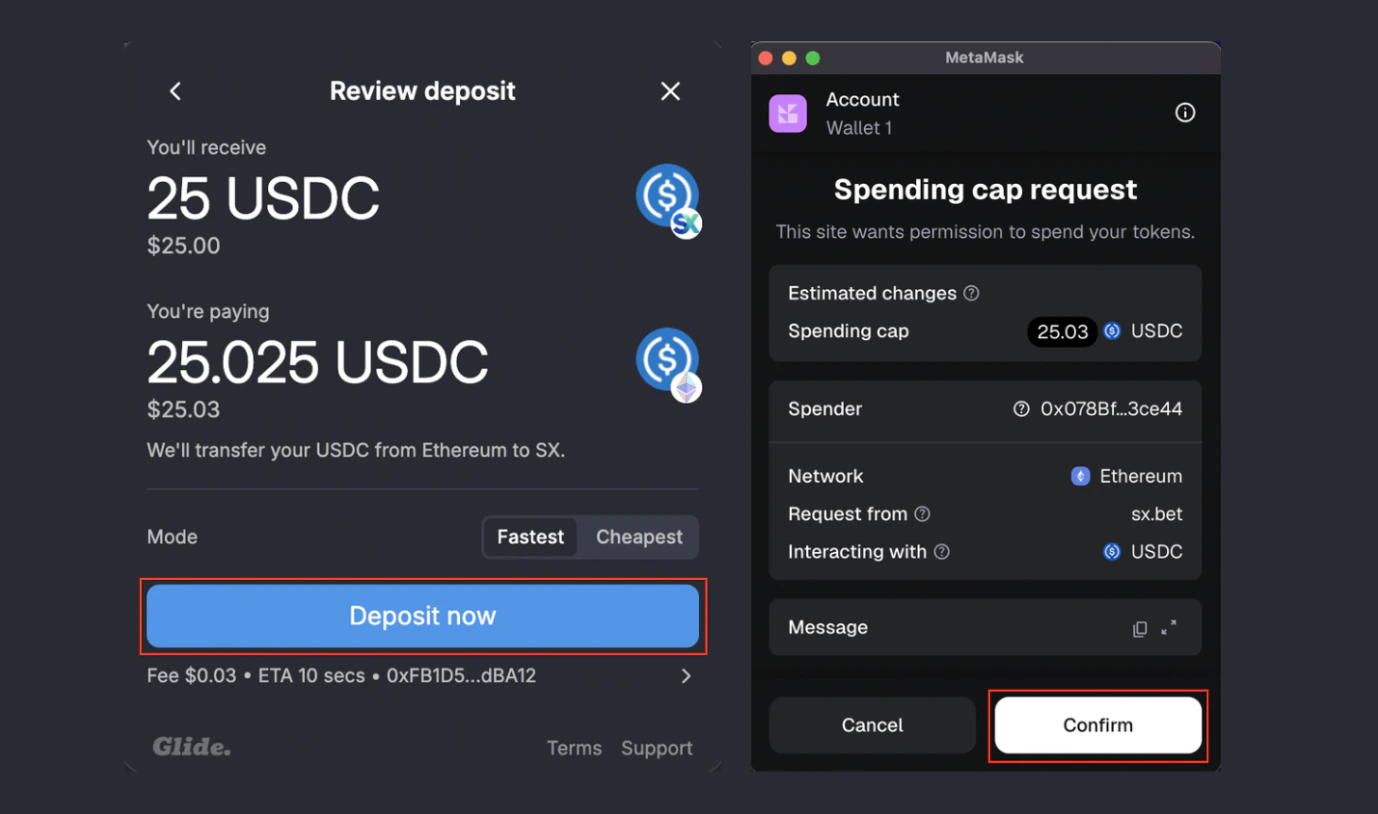Open the MetaMask info icon

click(x=1185, y=113)
